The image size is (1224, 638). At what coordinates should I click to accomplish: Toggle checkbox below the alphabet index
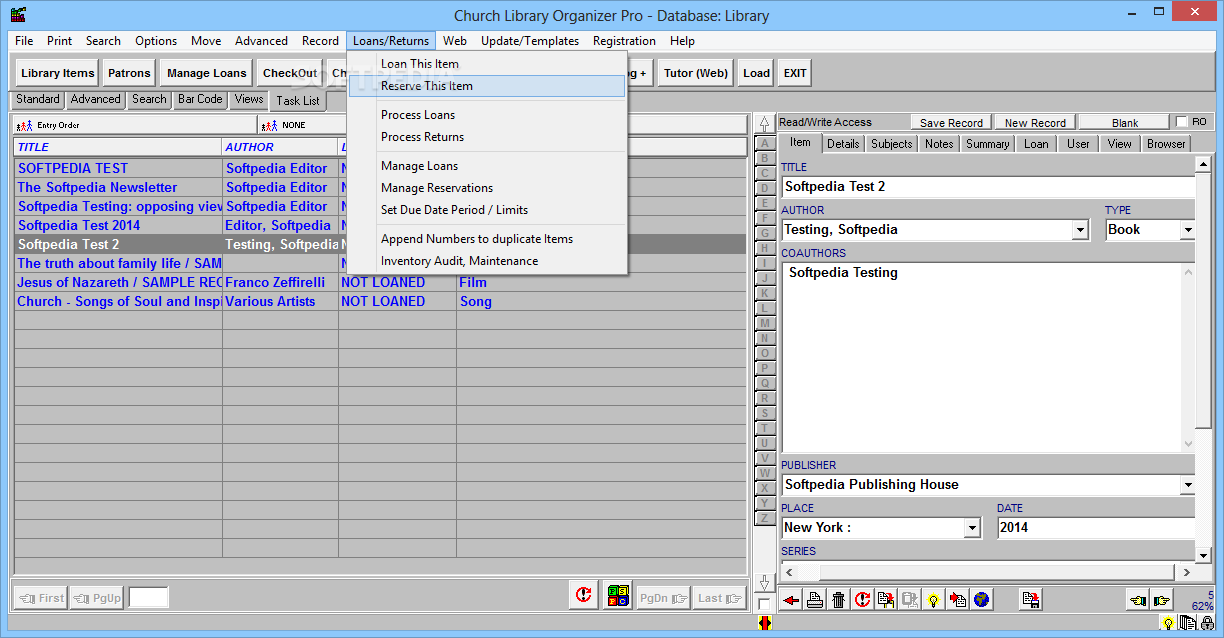(x=764, y=604)
